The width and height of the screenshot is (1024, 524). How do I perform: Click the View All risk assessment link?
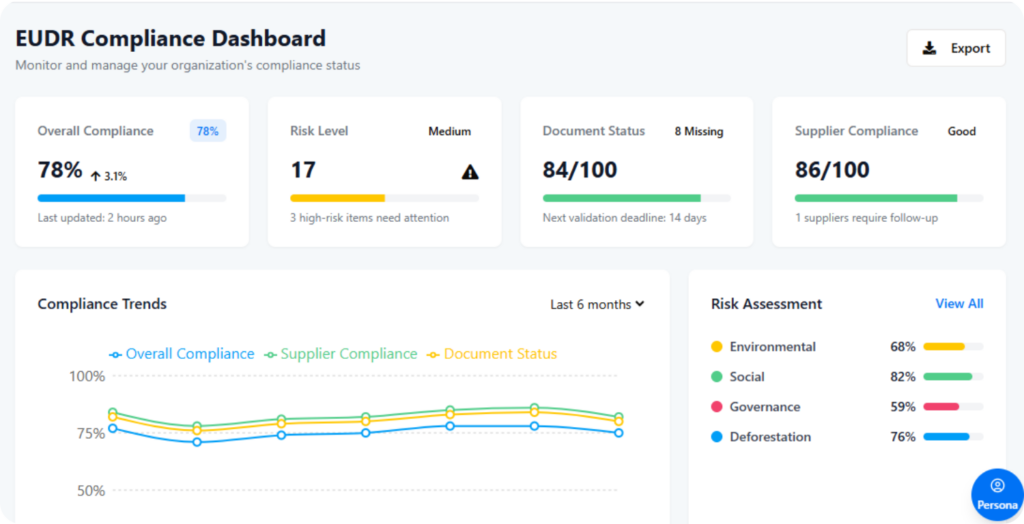959,303
